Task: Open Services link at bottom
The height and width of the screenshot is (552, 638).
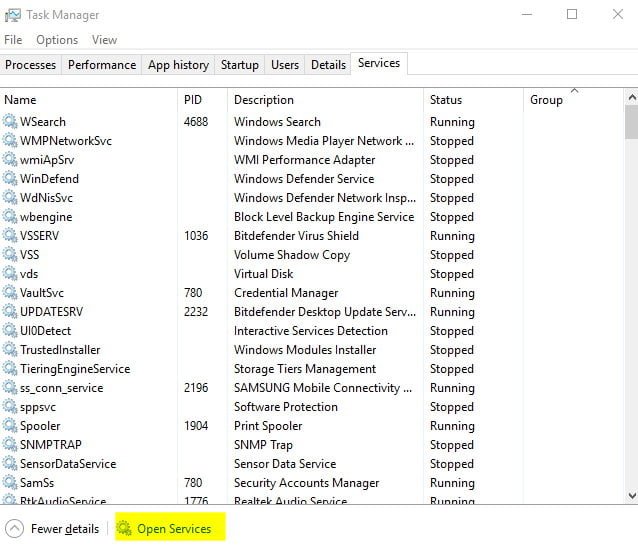Action: pos(174,528)
